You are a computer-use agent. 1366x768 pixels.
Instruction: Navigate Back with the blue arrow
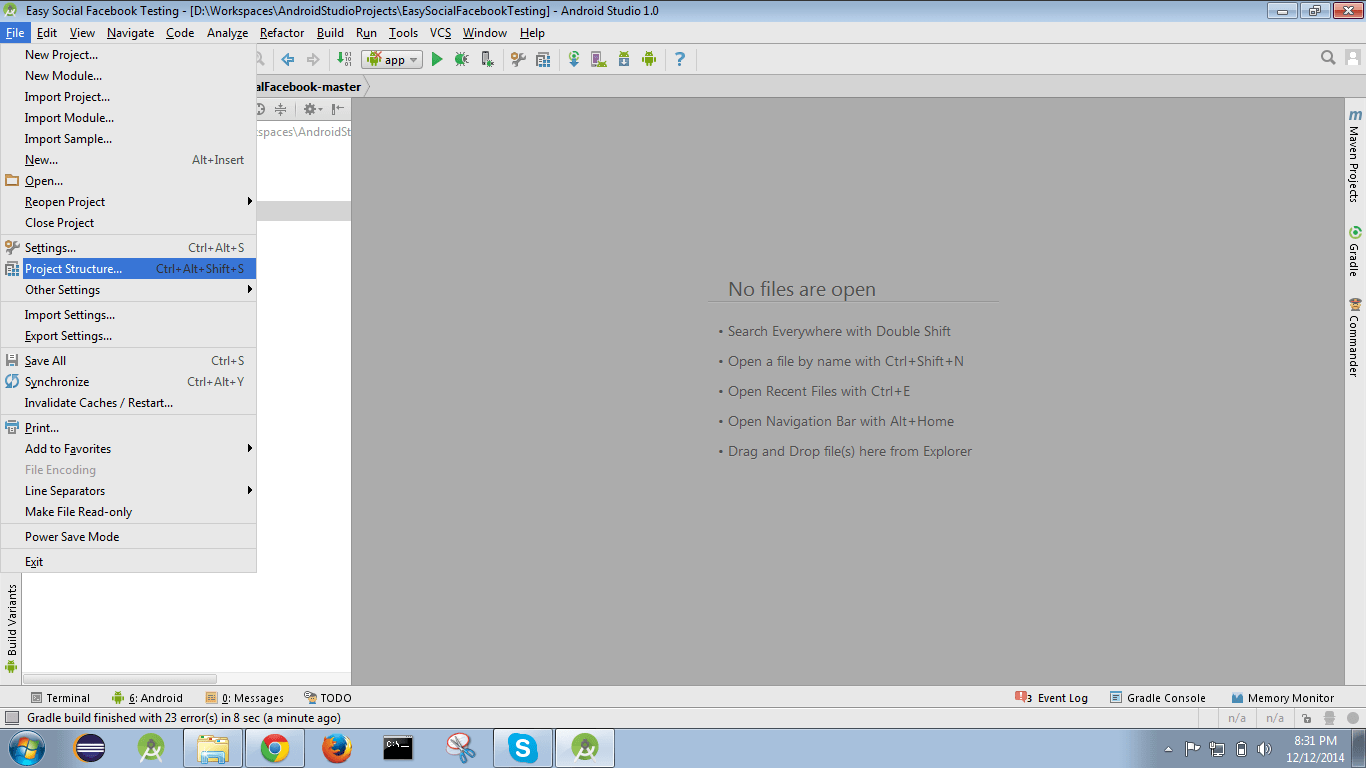click(288, 59)
